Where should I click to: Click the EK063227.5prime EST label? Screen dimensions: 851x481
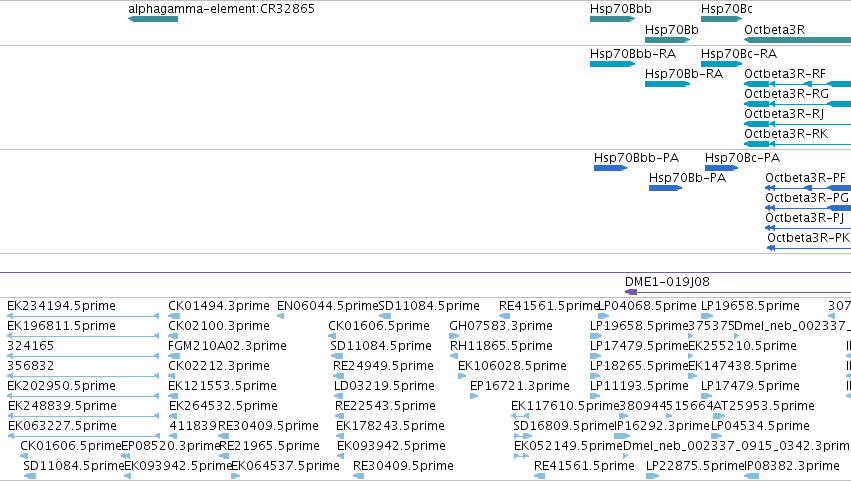pyautogui.click(x=62, y=426)
